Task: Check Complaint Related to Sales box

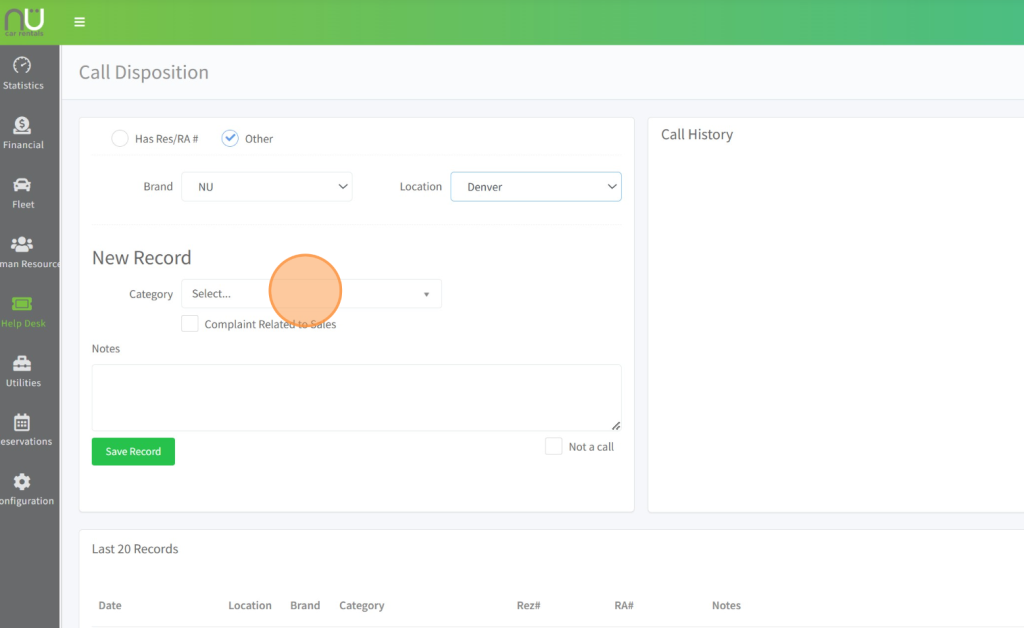Action: [190, 324]
